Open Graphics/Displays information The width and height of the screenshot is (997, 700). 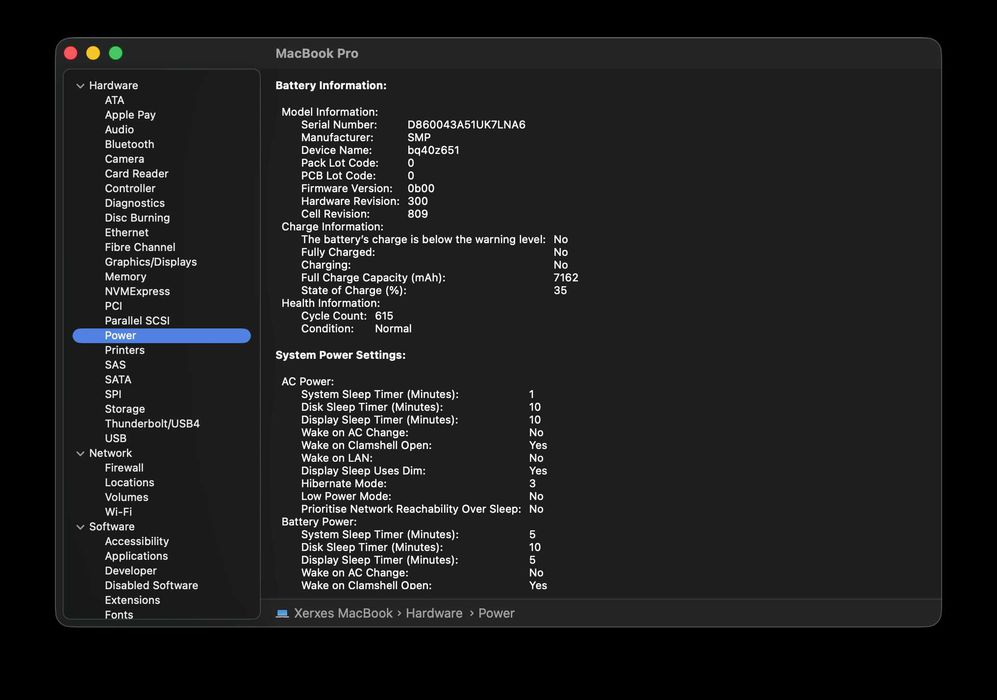coord(151,262)
